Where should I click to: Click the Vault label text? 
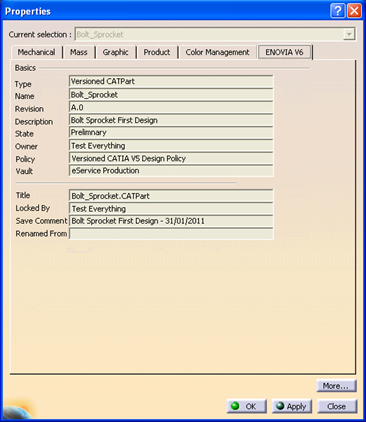pos(24,171)
